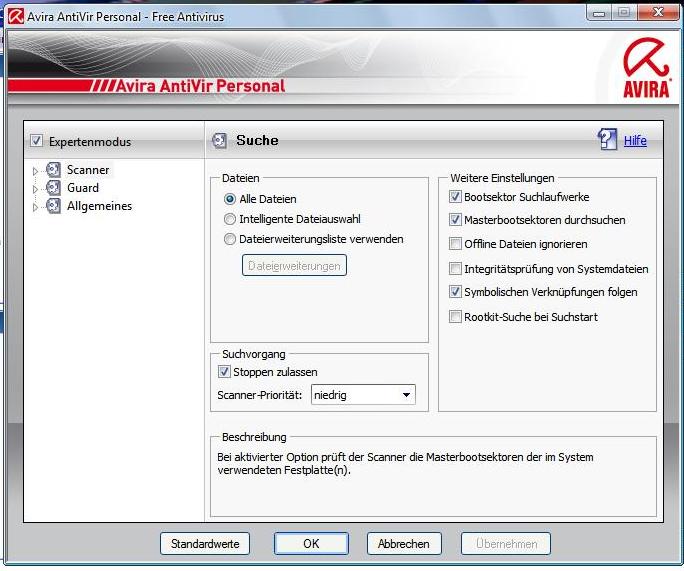
Task: Click the Guard tree node icon
Action: point(53,188)
